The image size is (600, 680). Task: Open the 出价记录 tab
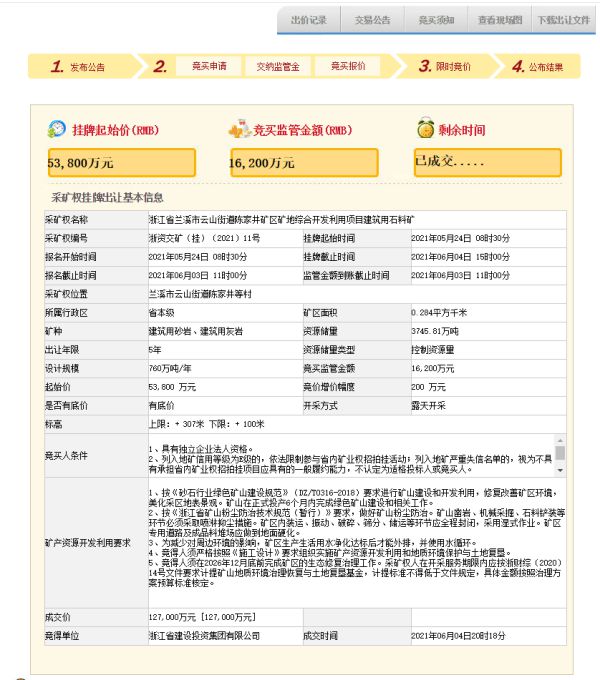[x=308, y=19]
